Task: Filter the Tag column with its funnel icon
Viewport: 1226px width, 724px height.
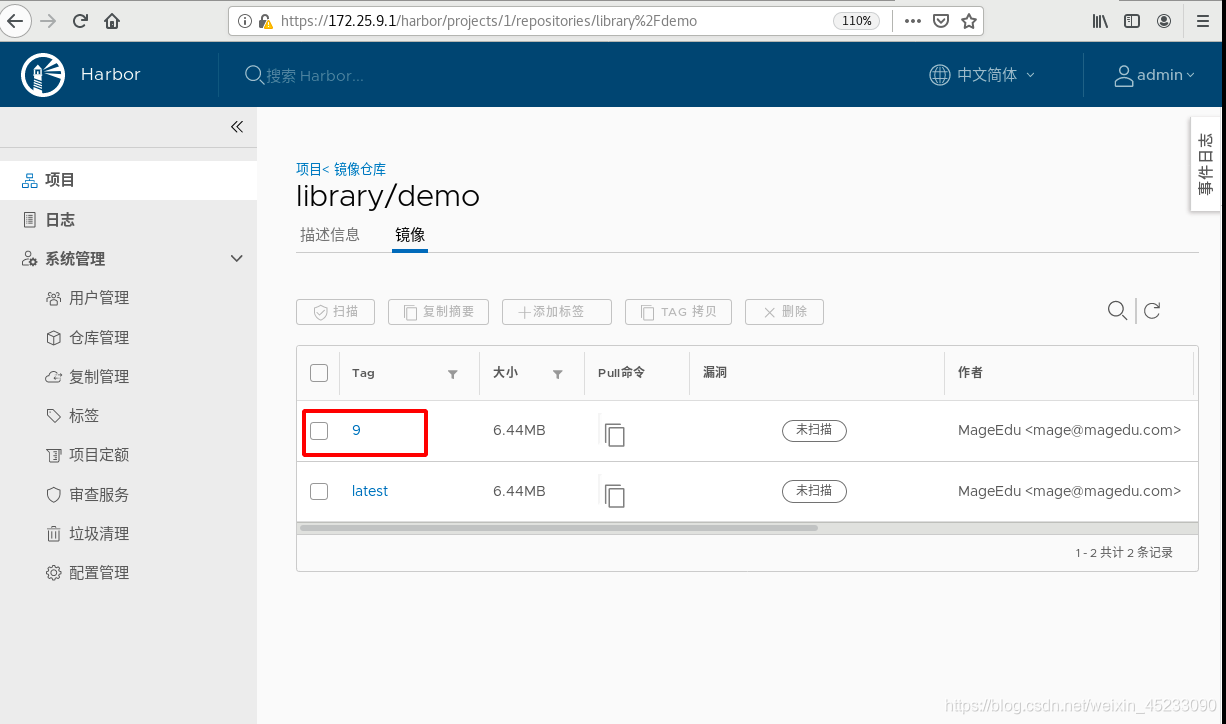Action: pos(453,374)
